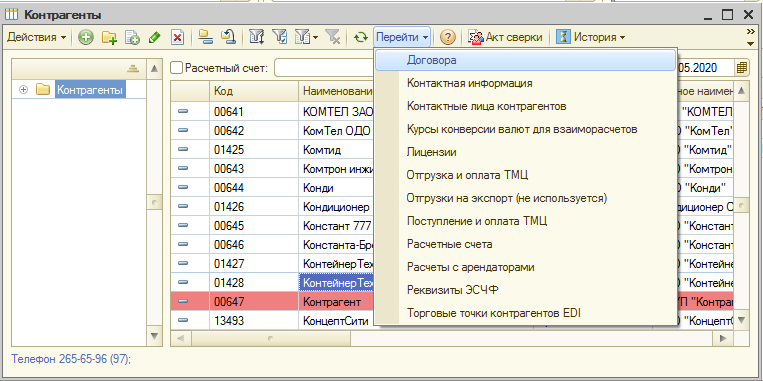Image resolution: width=763 pixels, height=381 pixels.
Task: Select the cell with code 01428
Action: coord(254,282)
